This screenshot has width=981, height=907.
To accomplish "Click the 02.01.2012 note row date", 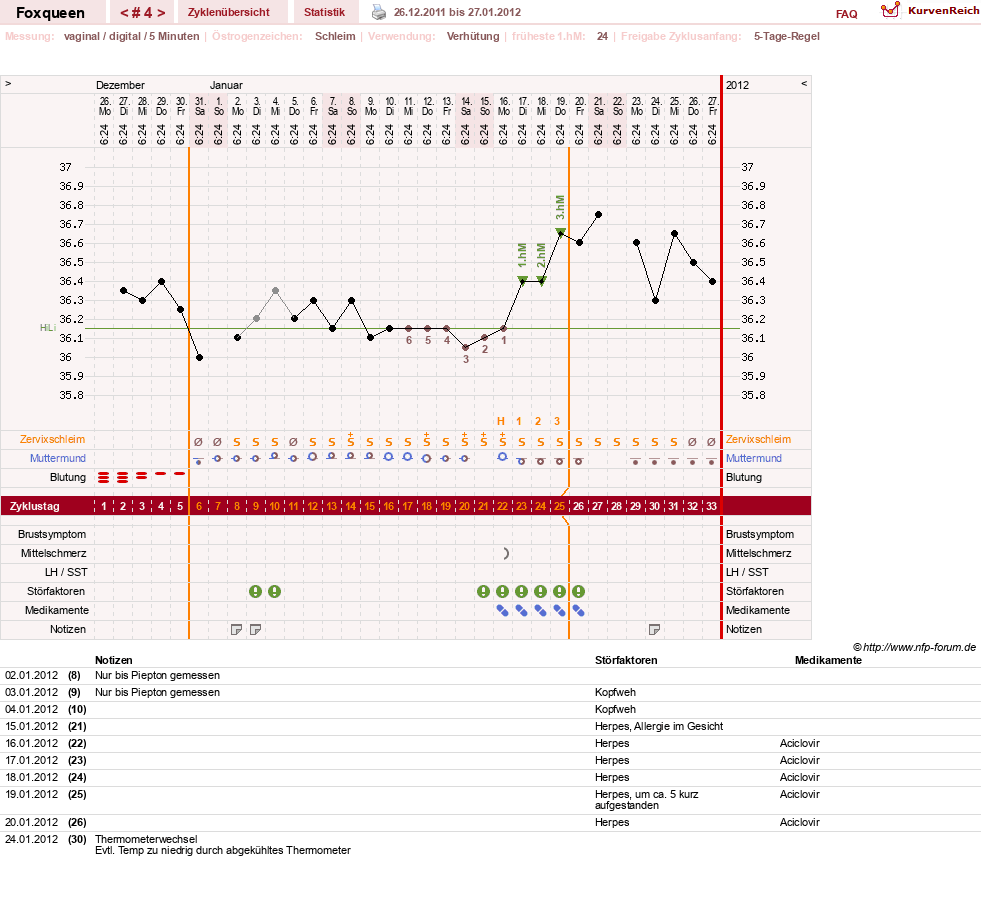I will [31, 676].
